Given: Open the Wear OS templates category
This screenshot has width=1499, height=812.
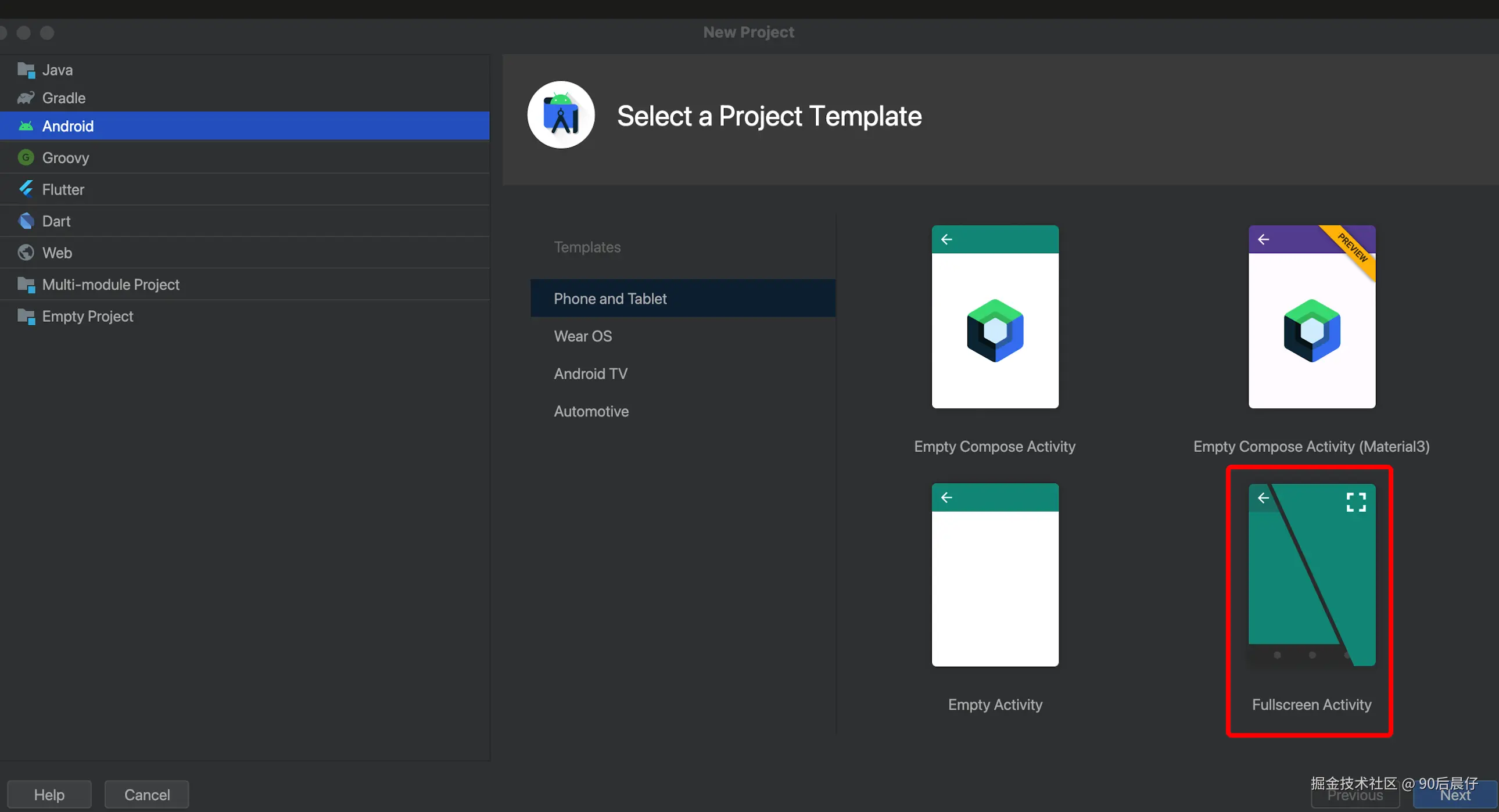Looking at the screenshot, I should [583, 336].
